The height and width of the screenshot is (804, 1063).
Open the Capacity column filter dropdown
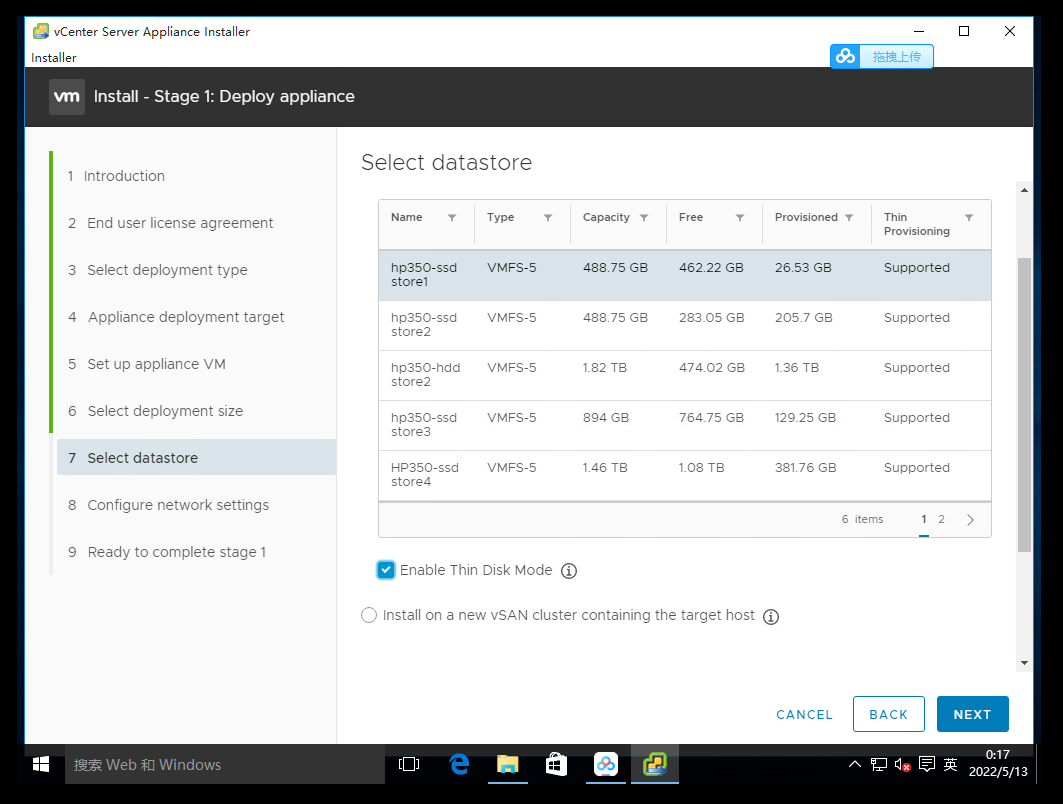[644, 216]
